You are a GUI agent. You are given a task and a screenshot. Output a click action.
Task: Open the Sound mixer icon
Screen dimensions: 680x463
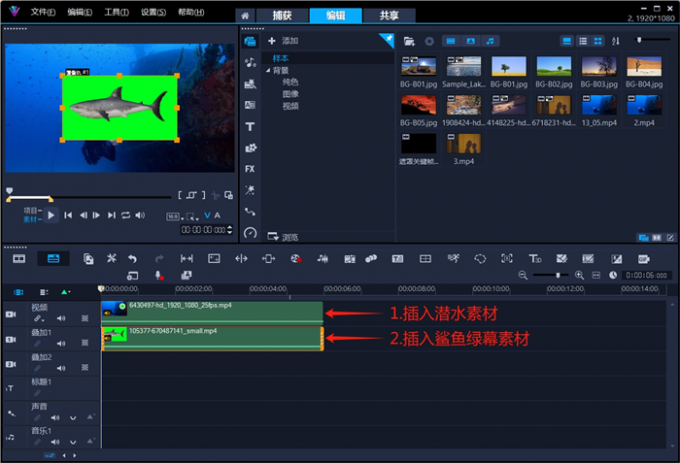[x=323, y=259]
